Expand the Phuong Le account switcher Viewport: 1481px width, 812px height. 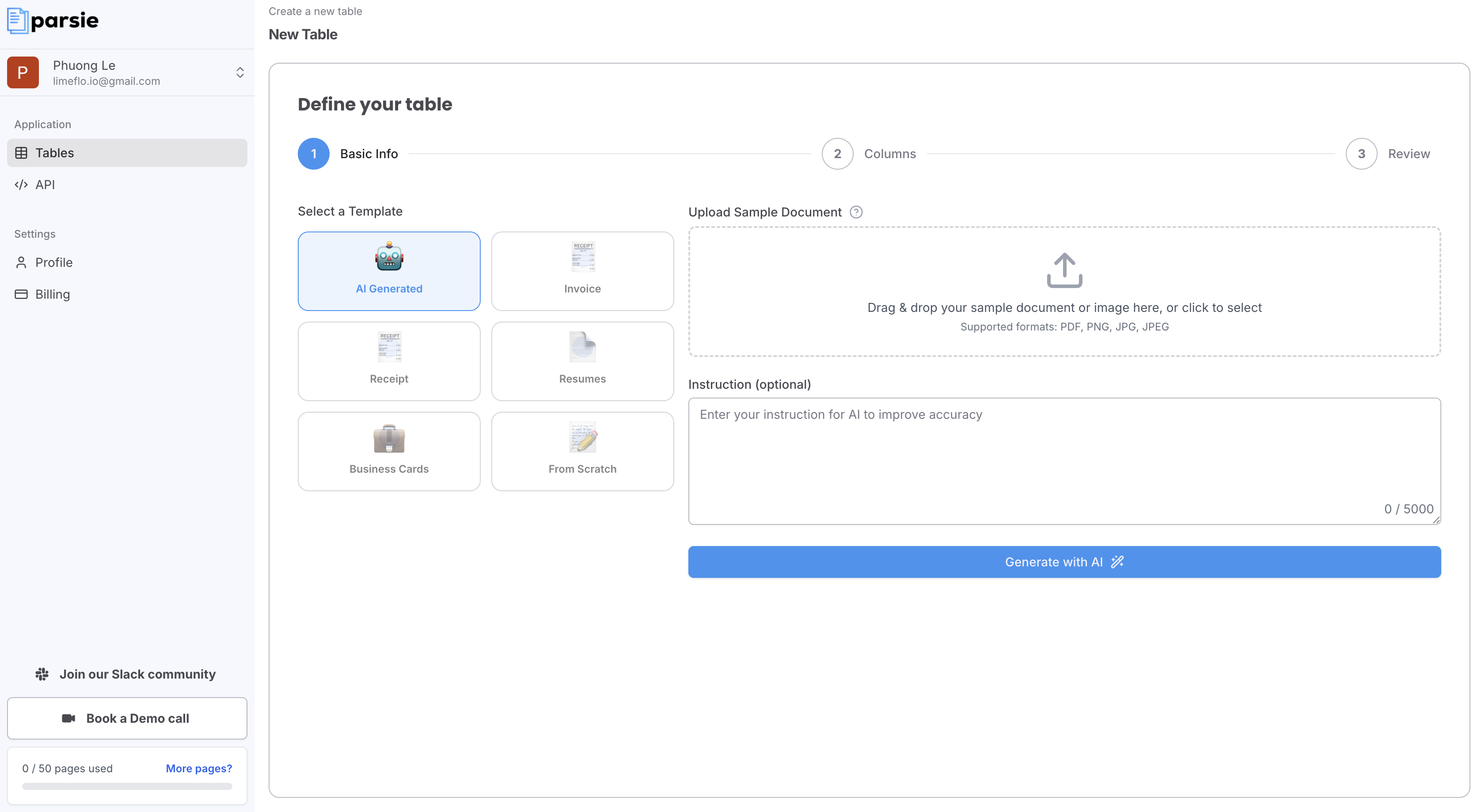(240, 72)
